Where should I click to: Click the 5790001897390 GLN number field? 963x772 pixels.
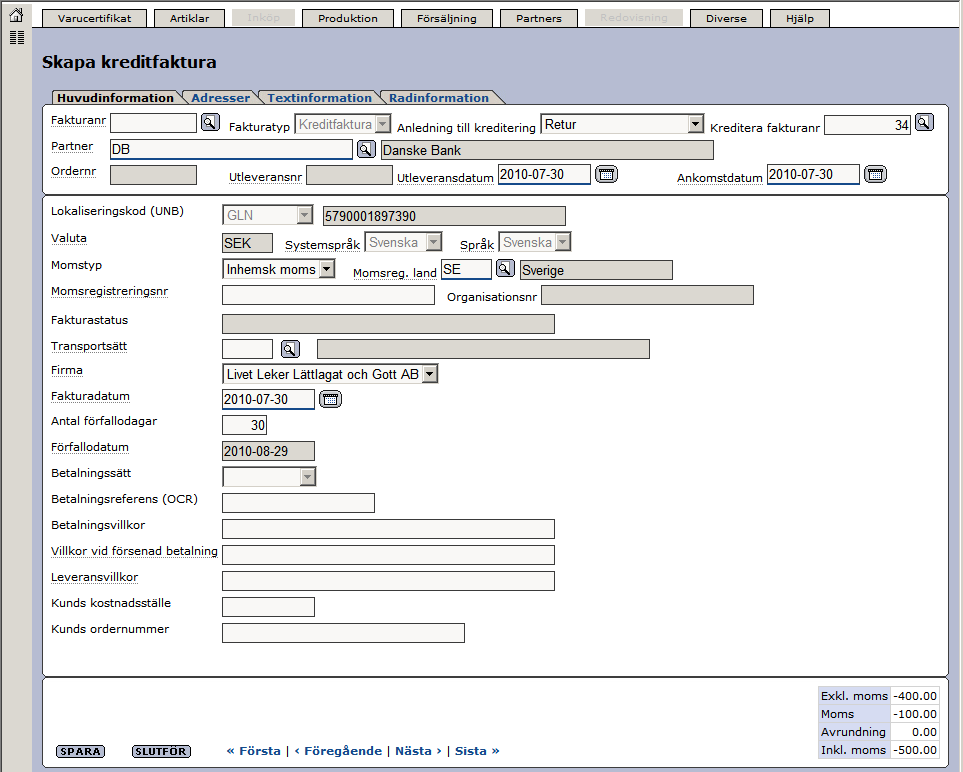[x=444, y=216]
